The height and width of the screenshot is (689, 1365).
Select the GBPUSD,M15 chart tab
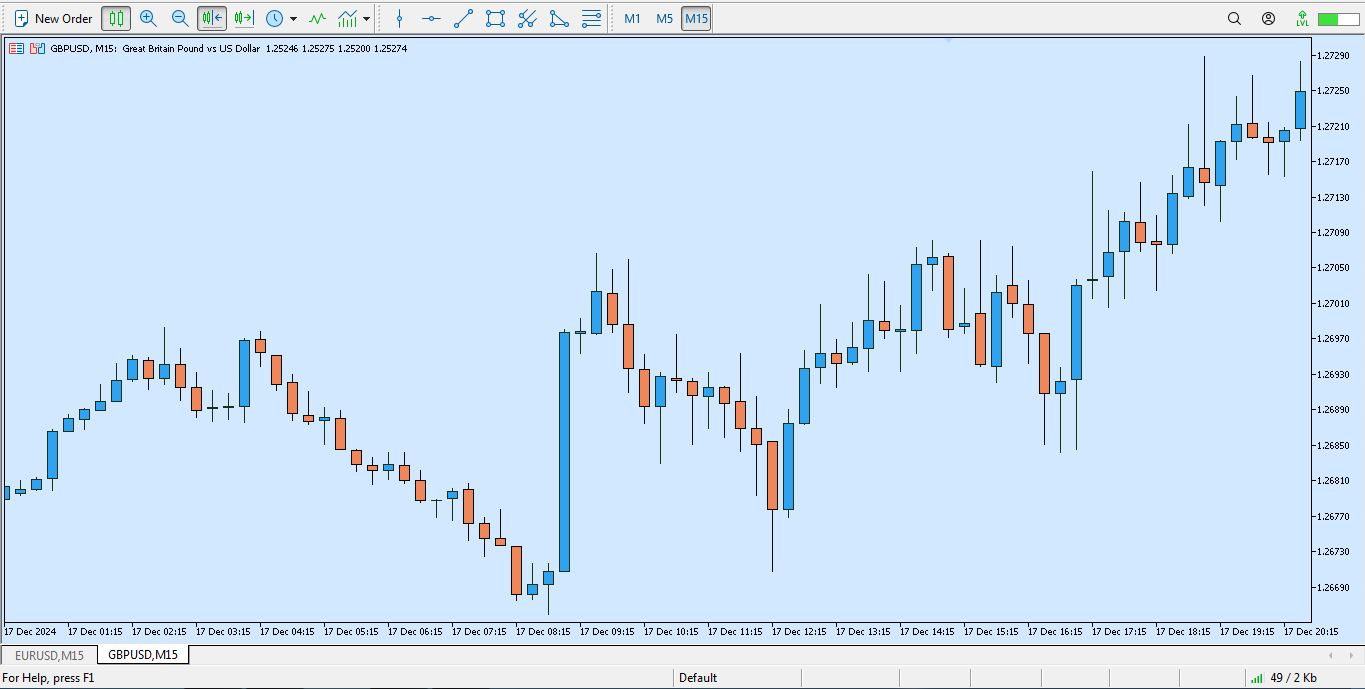coord(143,655)
